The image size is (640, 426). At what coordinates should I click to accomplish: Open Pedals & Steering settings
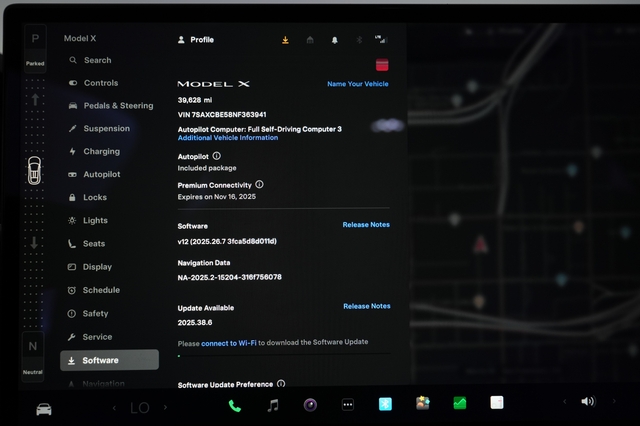pyautogui.click(x=111, y=106)
